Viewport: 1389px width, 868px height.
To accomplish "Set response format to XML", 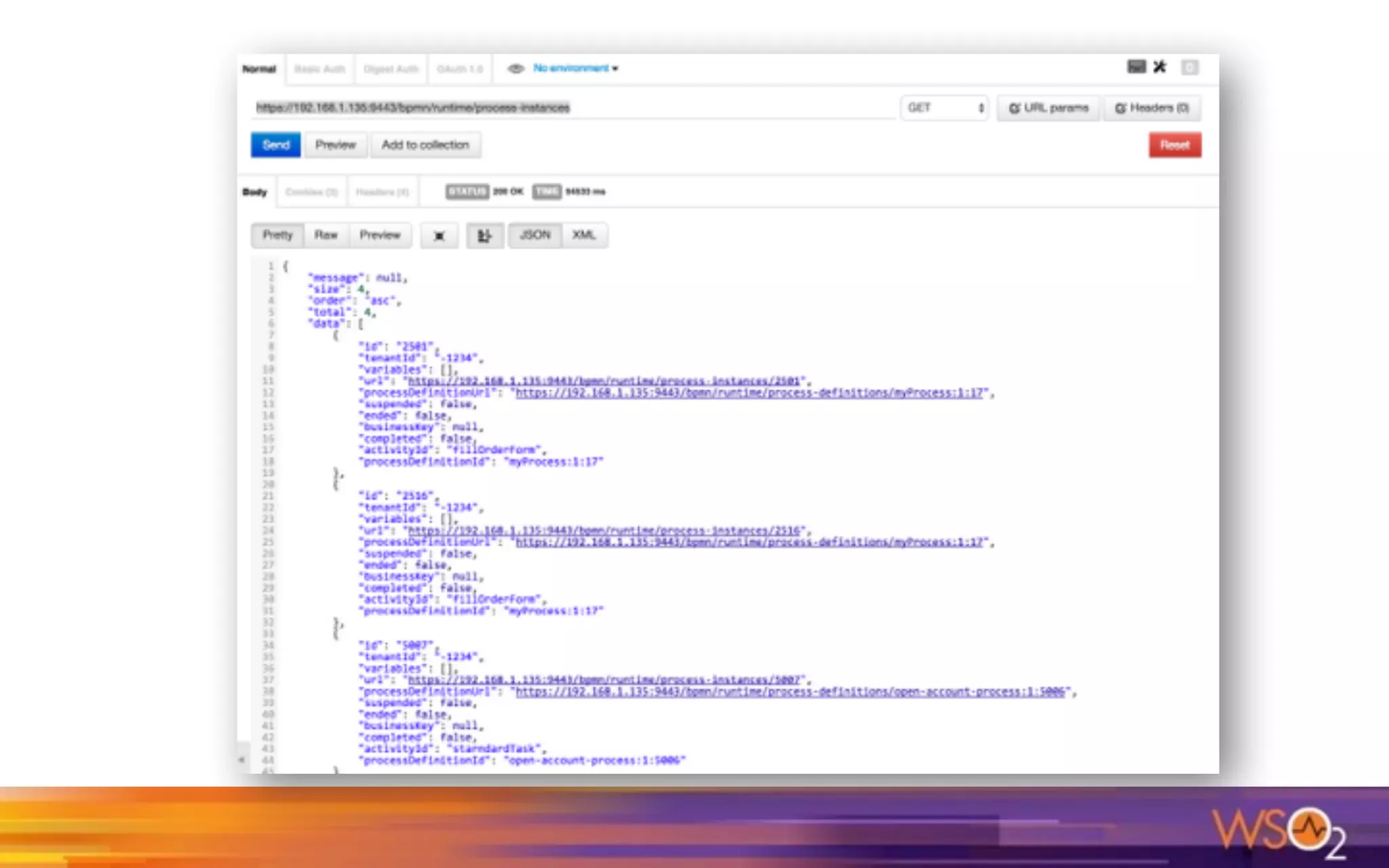I will (x=583, y=235).
